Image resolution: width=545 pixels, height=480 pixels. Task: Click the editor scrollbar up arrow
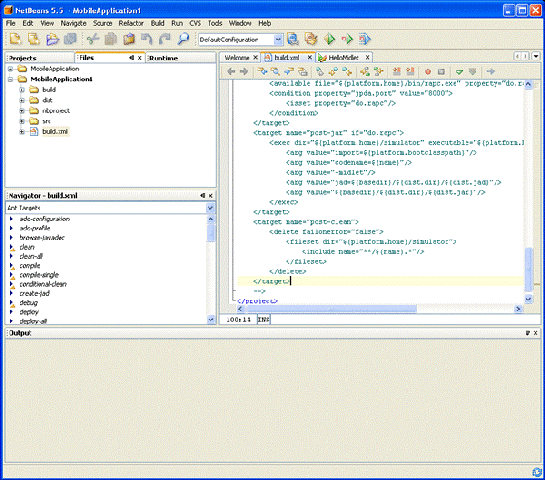528,84
